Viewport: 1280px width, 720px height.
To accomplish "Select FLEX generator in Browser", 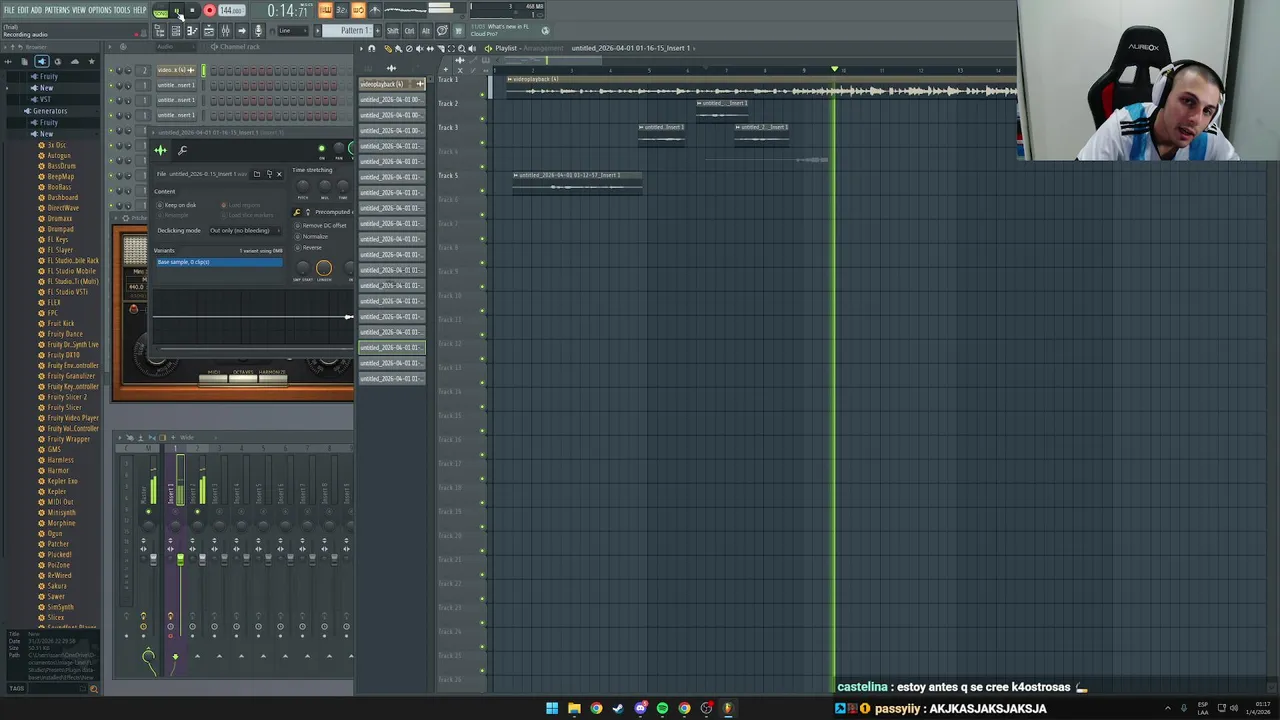I will [x=54, y=303].
